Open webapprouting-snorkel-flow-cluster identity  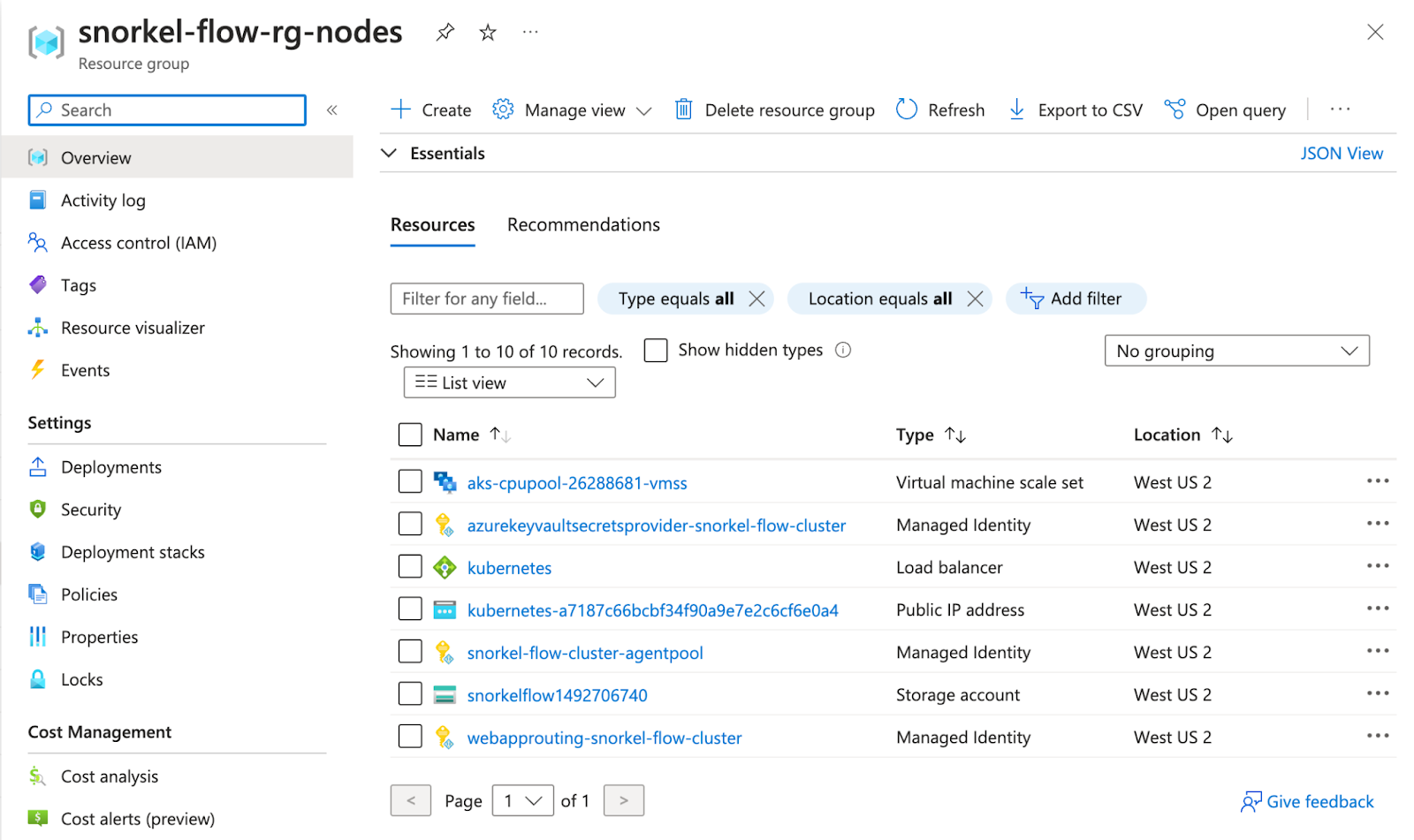tap(604, 738)
